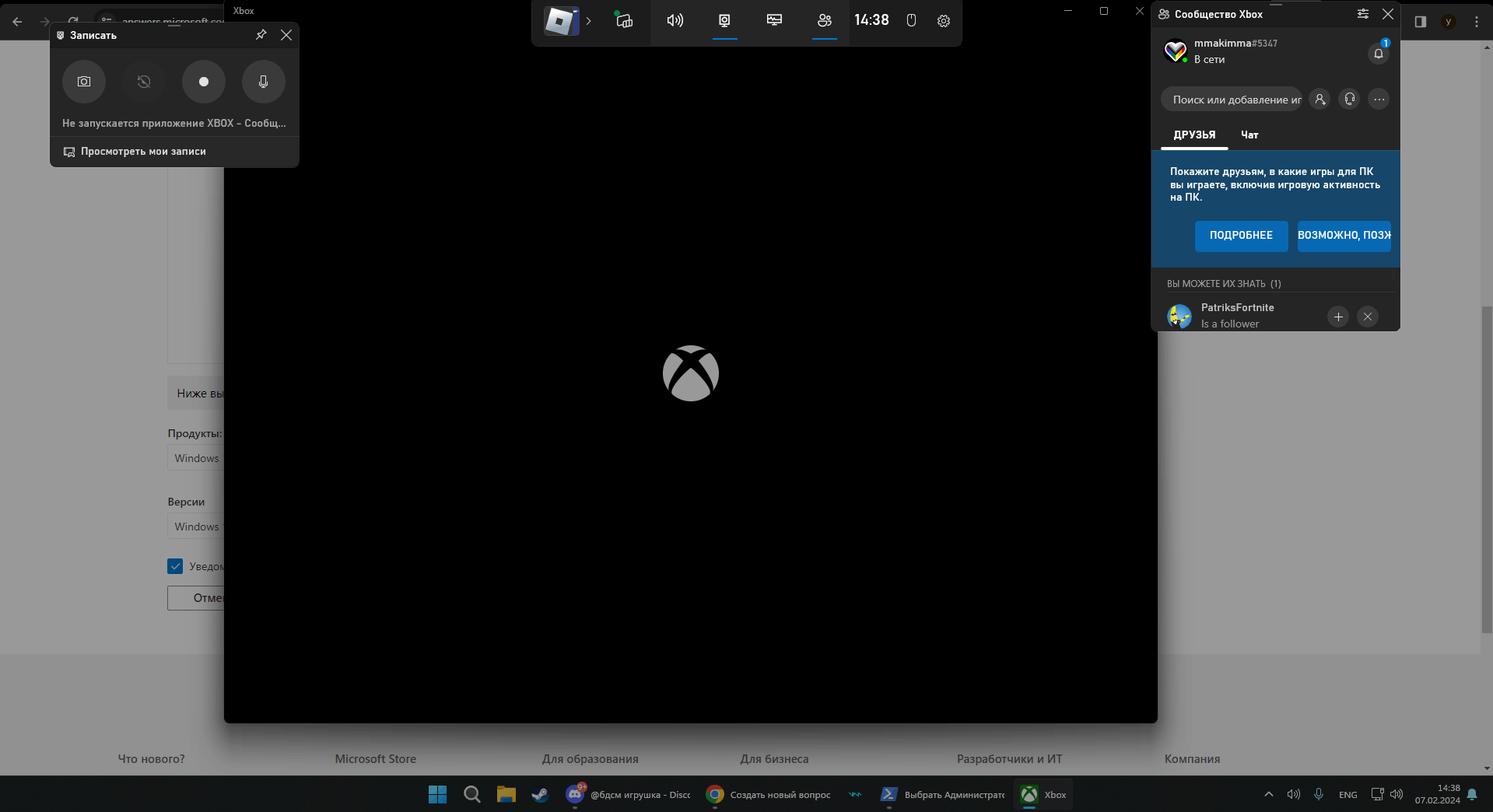Open Просмотреть мои записи
Image resolution: width=1493 pixels, height=812 pixels.
135,152
